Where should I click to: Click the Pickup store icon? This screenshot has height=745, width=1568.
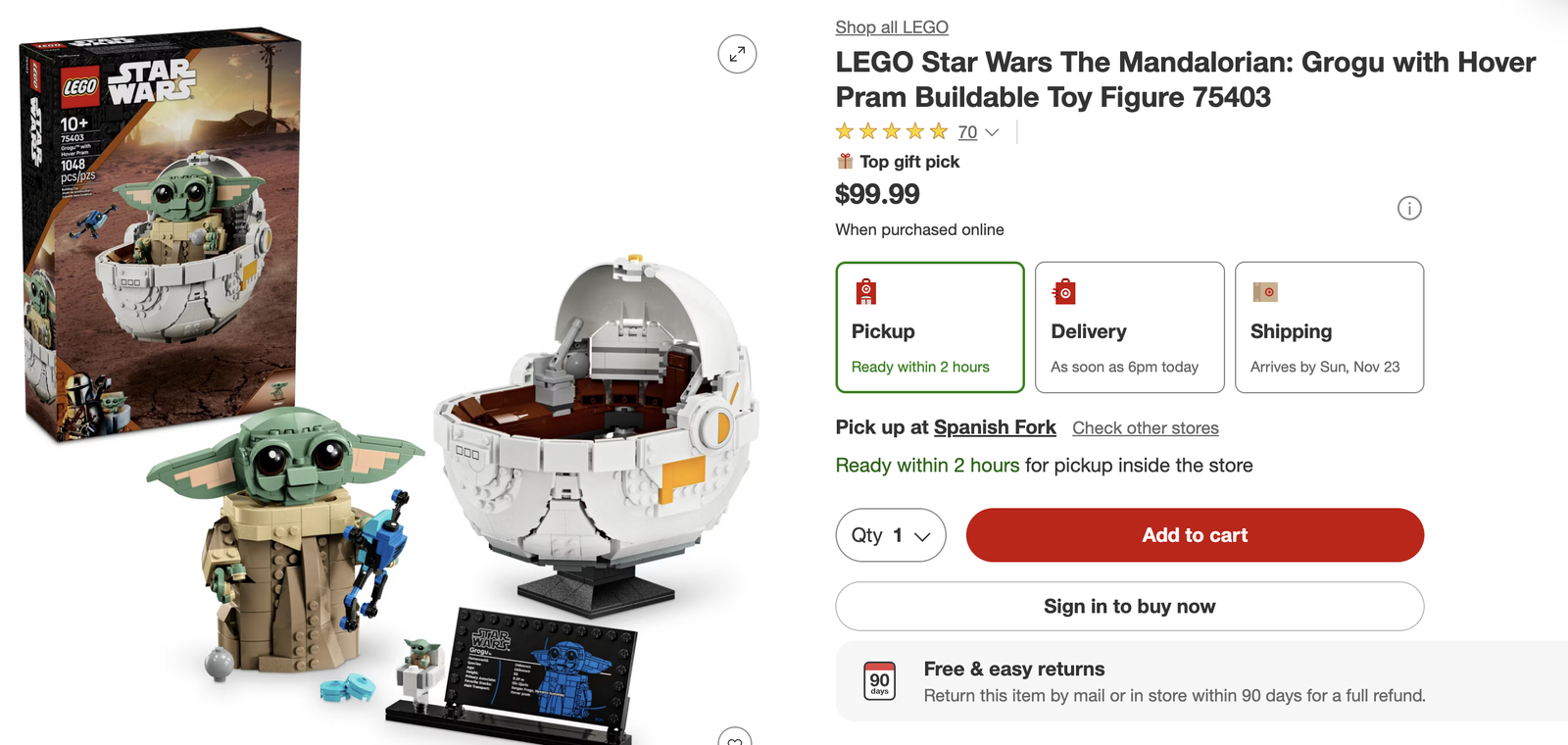tap(866, 292)
